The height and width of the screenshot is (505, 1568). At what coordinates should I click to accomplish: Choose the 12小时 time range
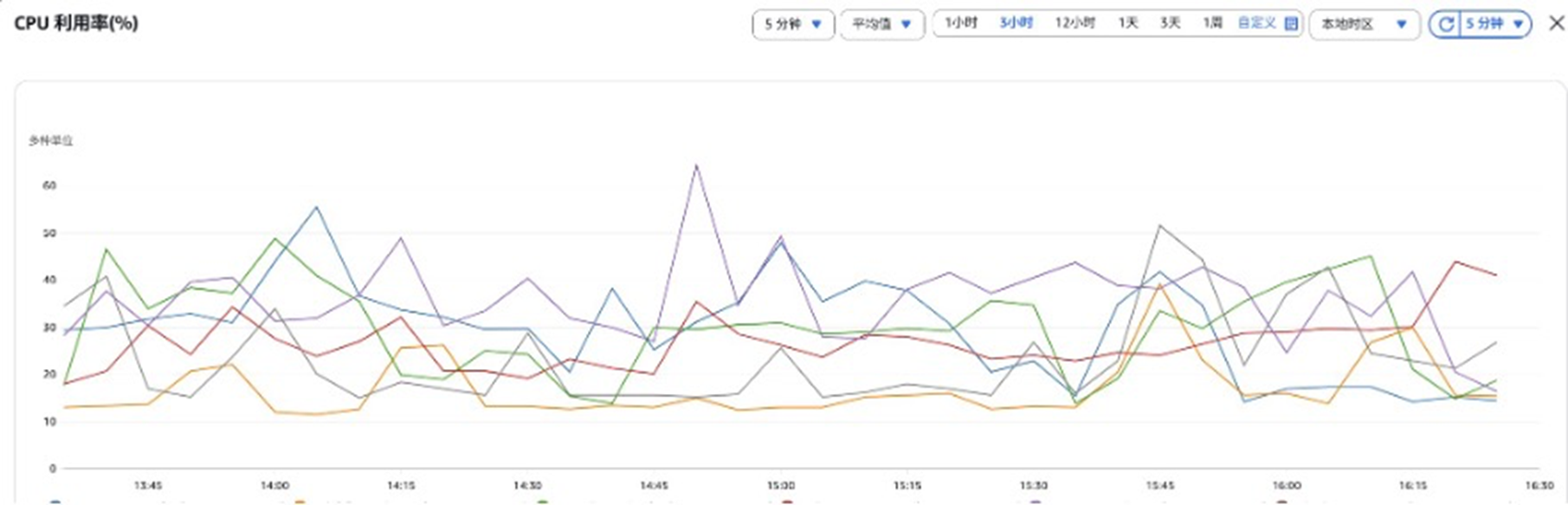[1074, 23]
